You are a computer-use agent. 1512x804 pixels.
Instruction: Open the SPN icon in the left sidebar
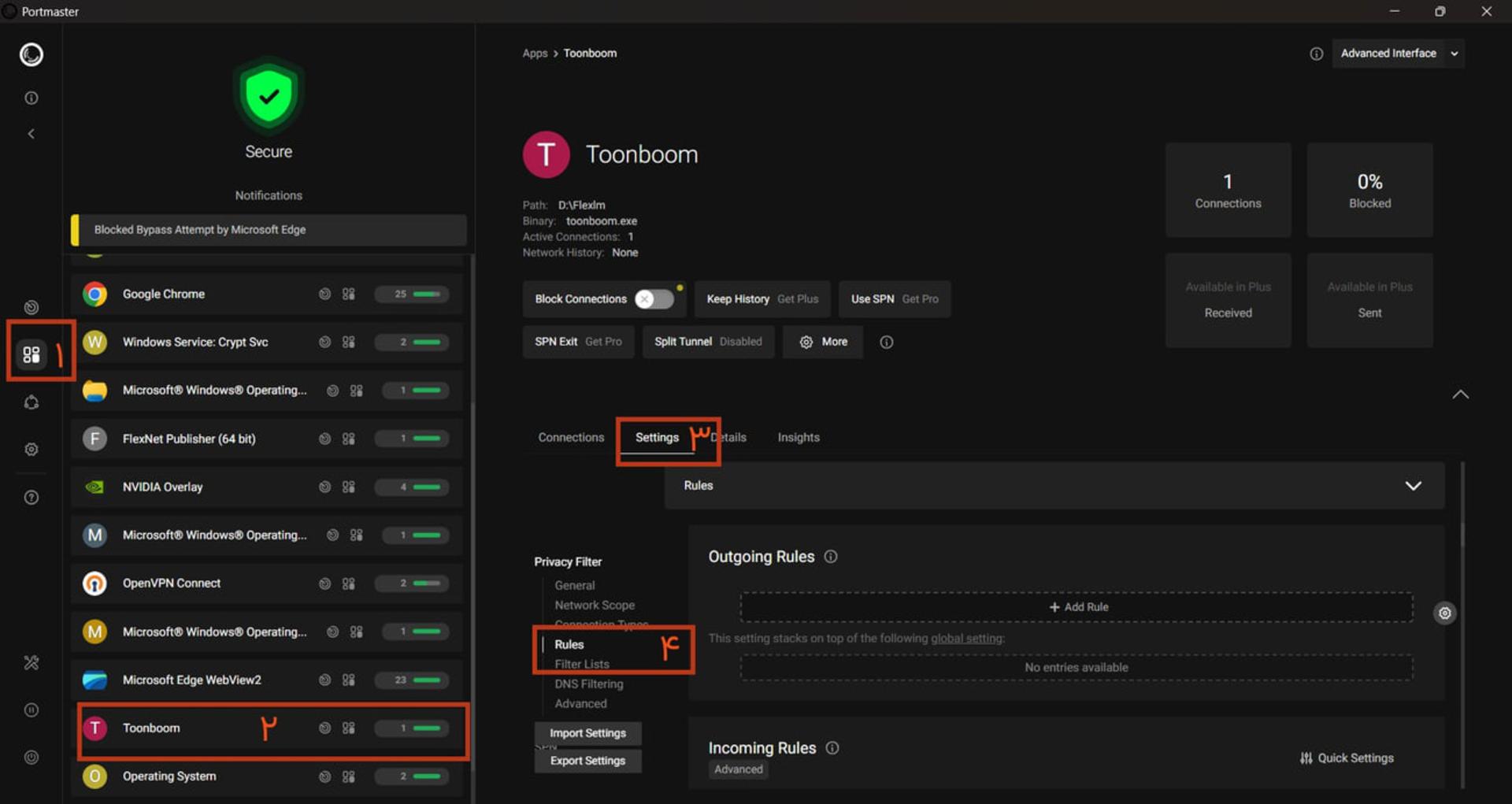[31, 402]
